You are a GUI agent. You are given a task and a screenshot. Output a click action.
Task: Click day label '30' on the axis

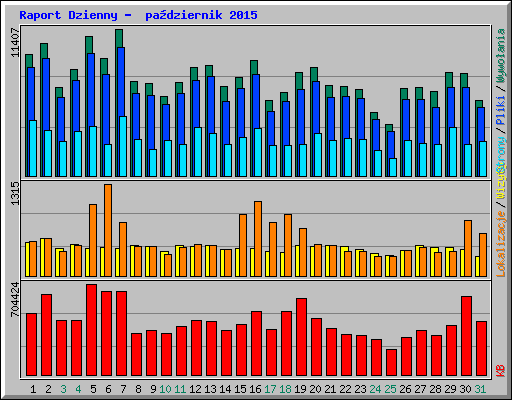pyautogui.click(x=465, y=389)
